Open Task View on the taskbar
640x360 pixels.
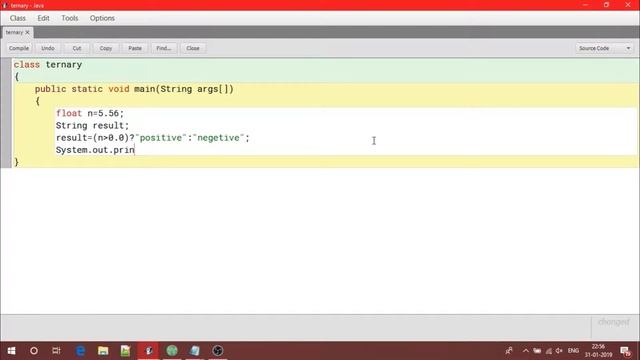click(56, 351)
